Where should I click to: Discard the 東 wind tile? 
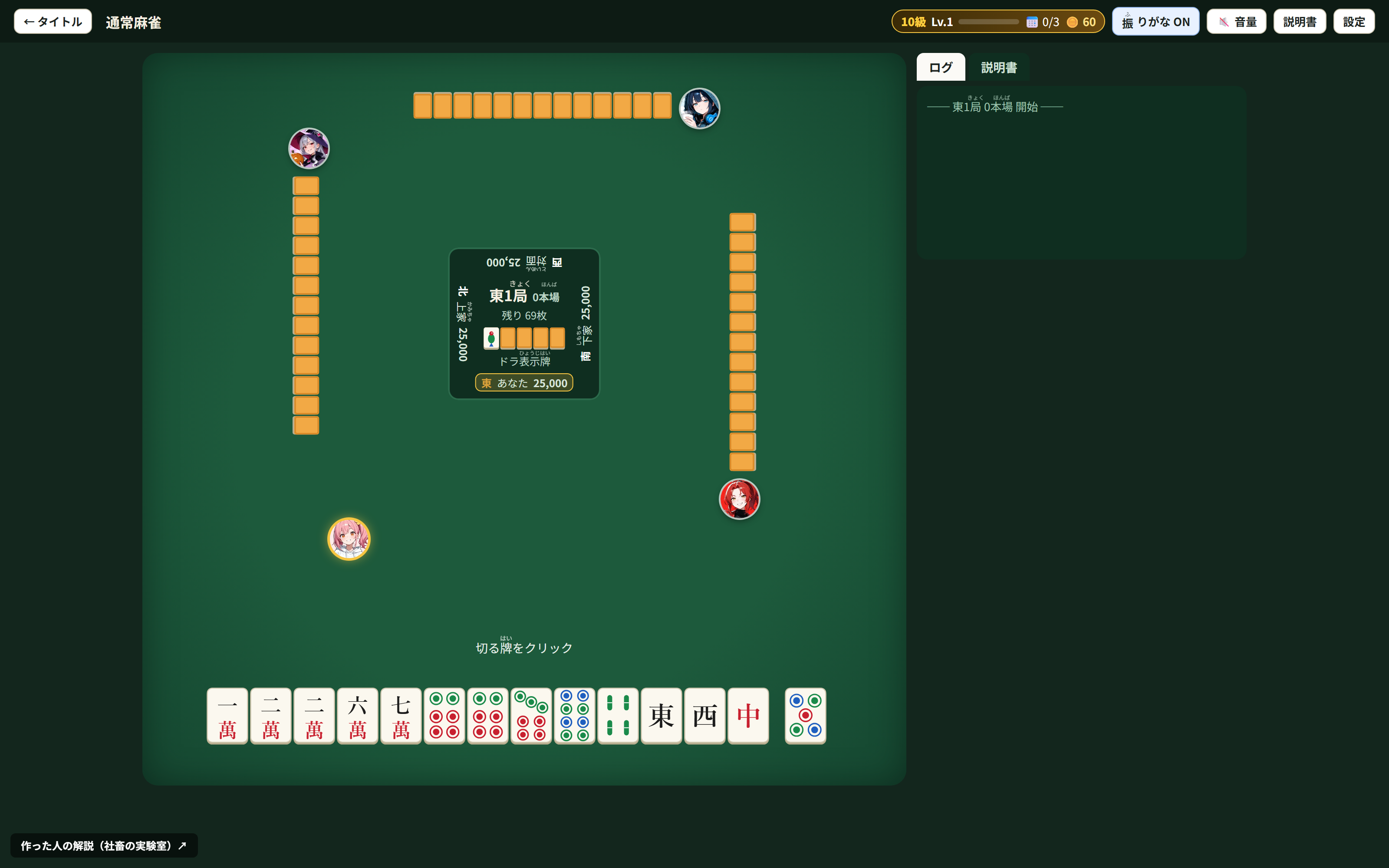pos(661,715)
